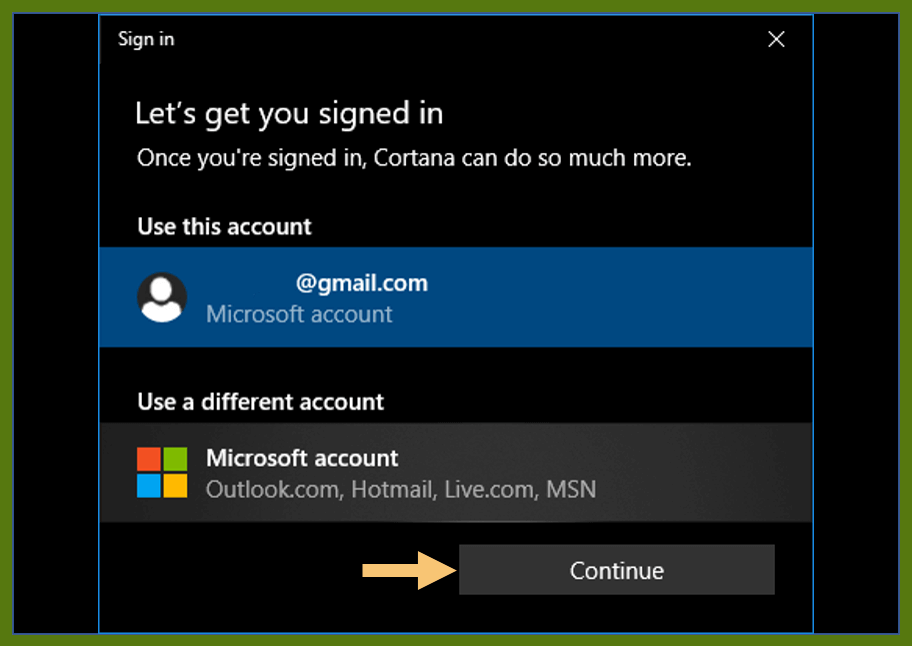912x646 pixels.
Task: Click the red square in the Microsoft logo
Action: [x=148, y=459]
